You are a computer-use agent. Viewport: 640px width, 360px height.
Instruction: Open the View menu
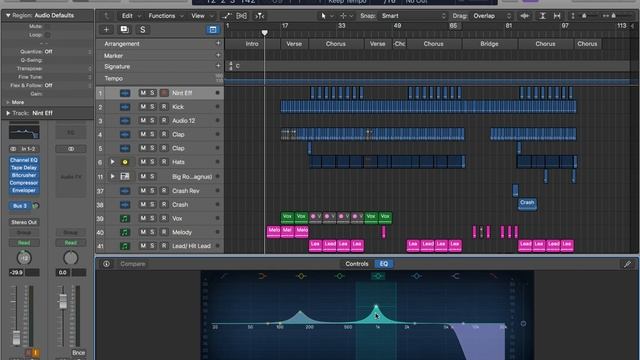[x=202, y=16]
